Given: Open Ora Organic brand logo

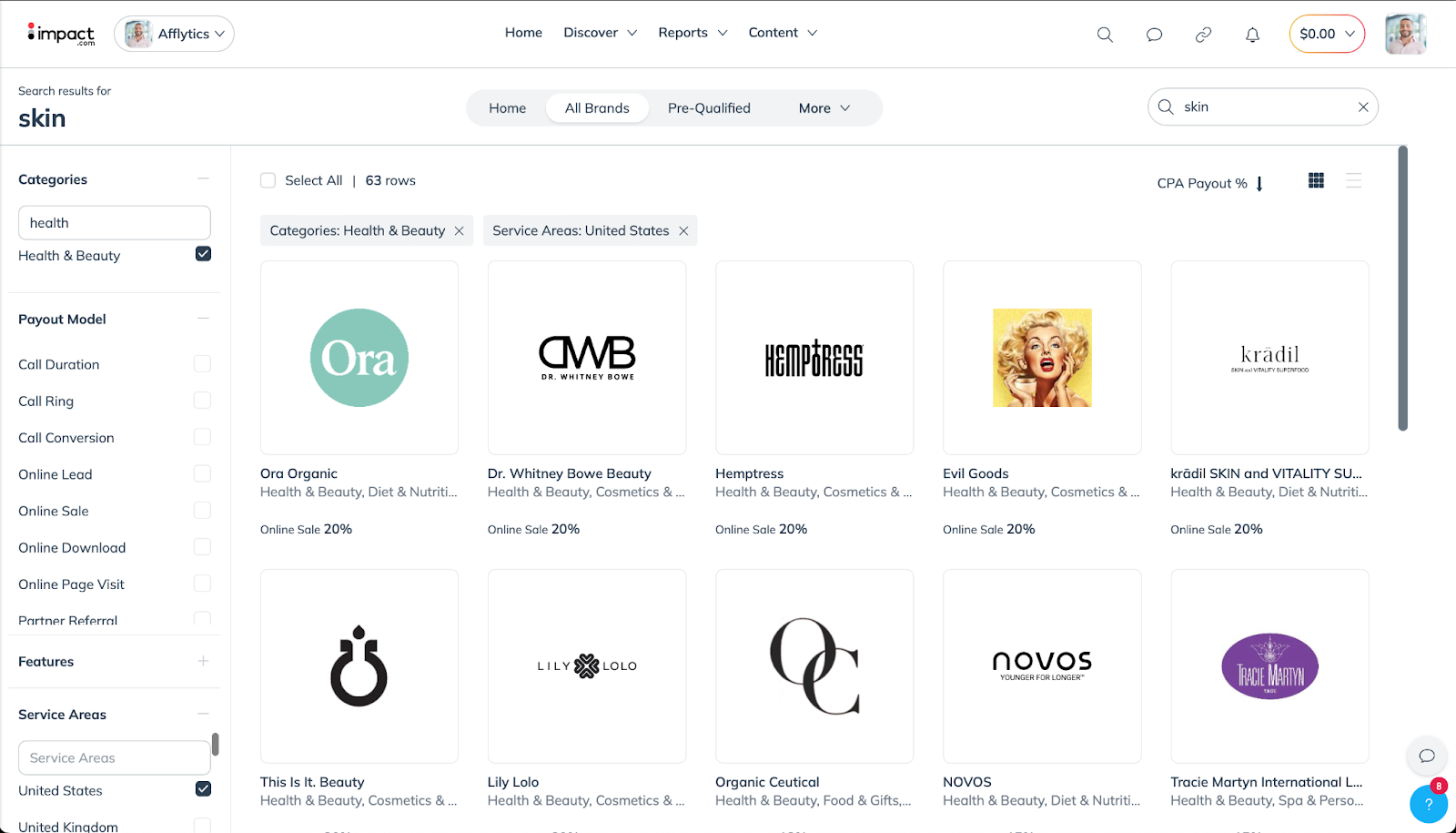Looking at the screenshot, I should 359,358.
